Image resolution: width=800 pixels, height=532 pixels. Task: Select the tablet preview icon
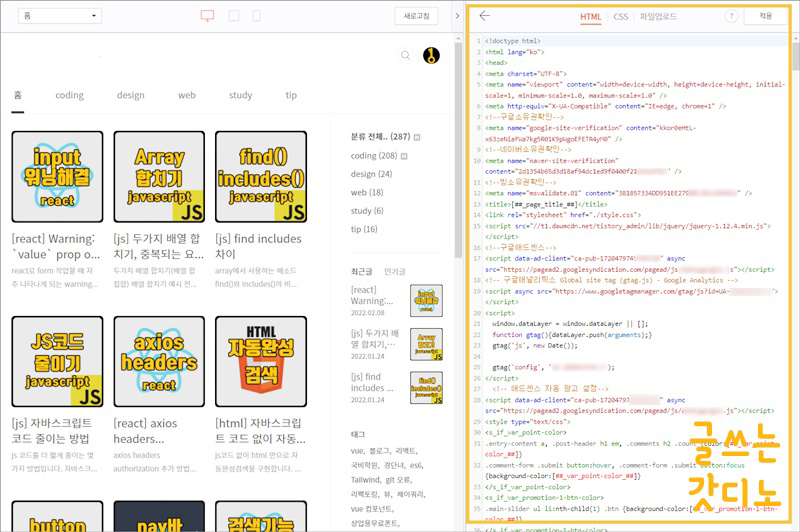pyautogui.click(x=234, y=16)
